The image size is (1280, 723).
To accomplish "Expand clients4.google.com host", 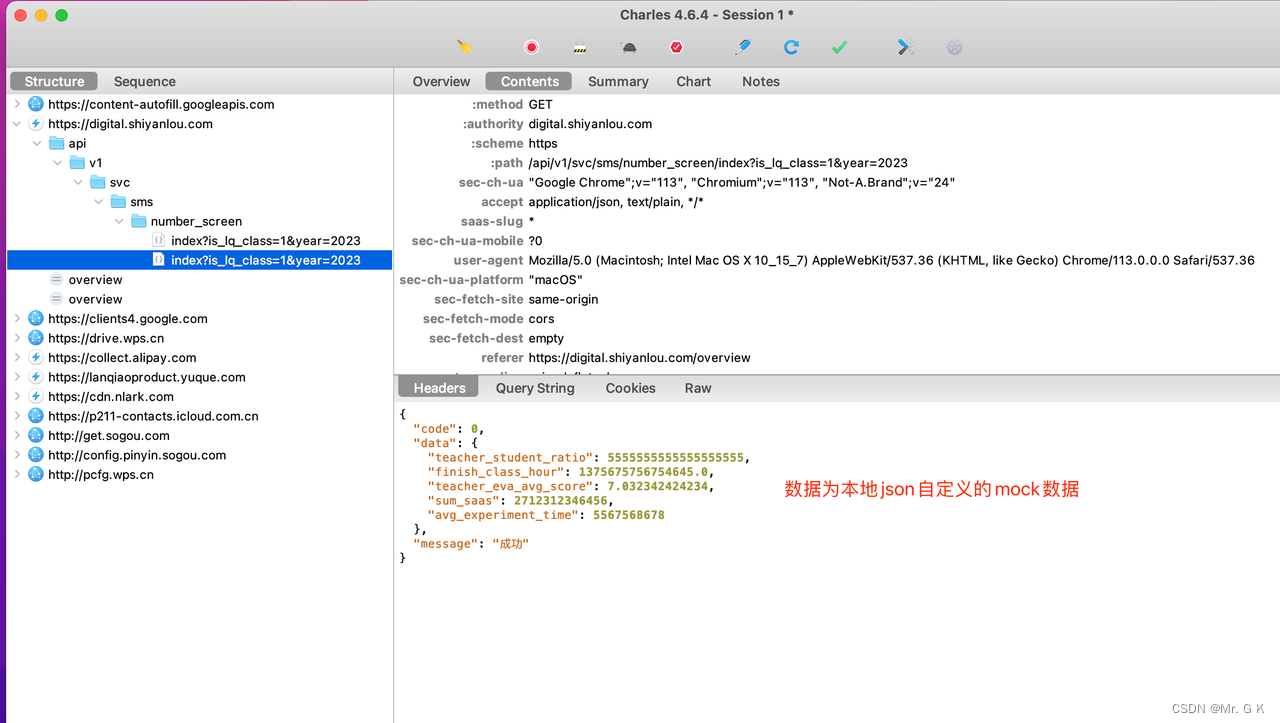I will tap(17, 319).
